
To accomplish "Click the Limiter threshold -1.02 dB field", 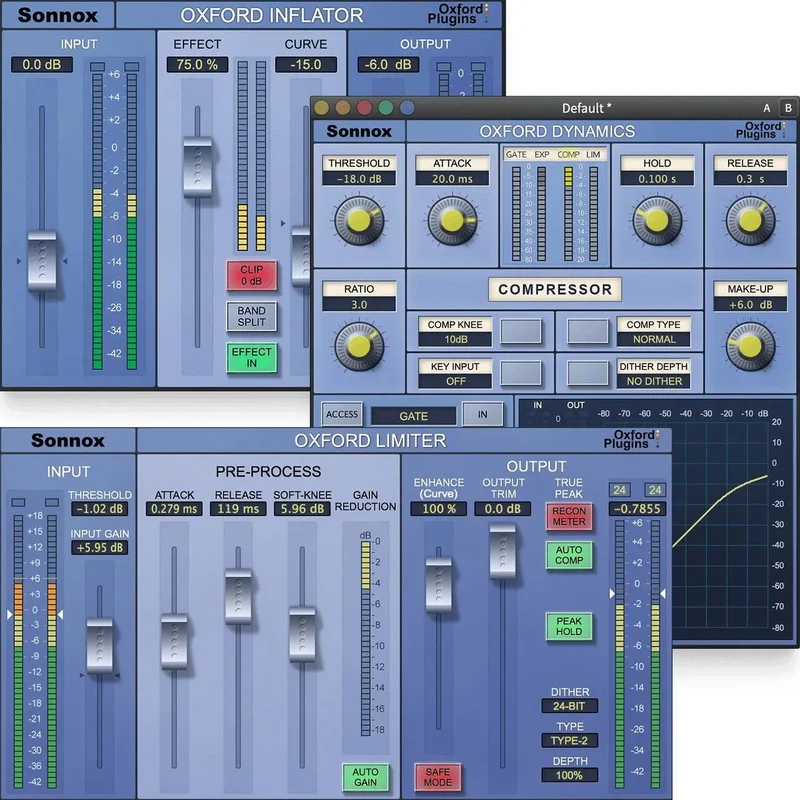I will click(x=99, y=509).
